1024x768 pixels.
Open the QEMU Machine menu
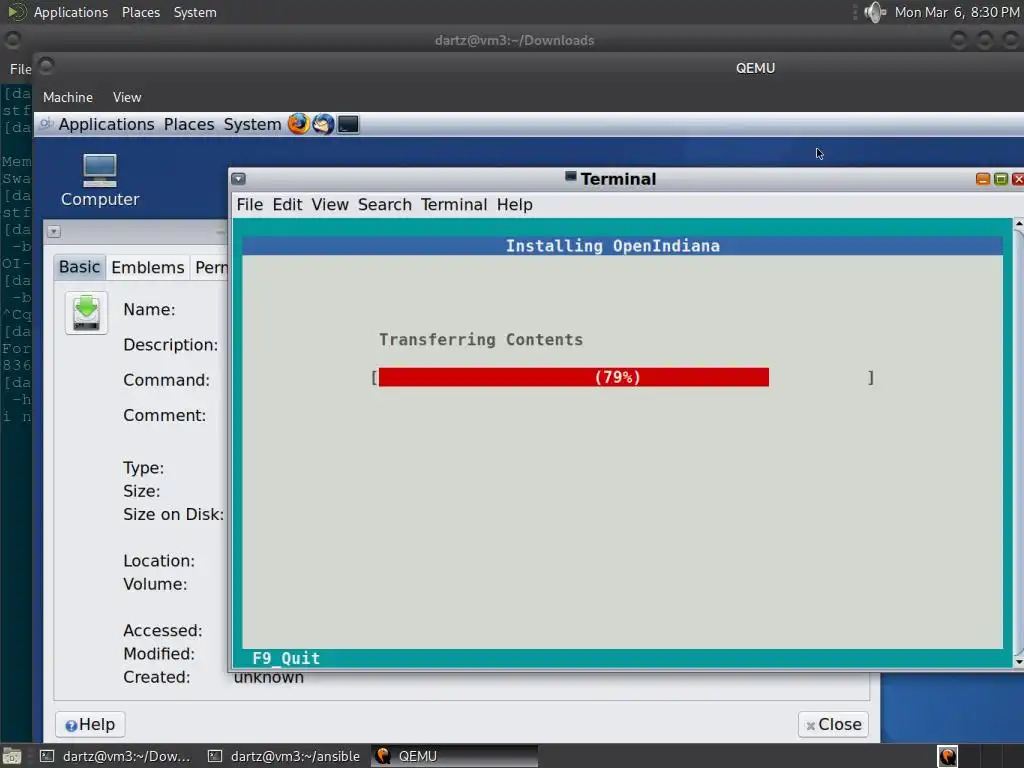(68, 97)
